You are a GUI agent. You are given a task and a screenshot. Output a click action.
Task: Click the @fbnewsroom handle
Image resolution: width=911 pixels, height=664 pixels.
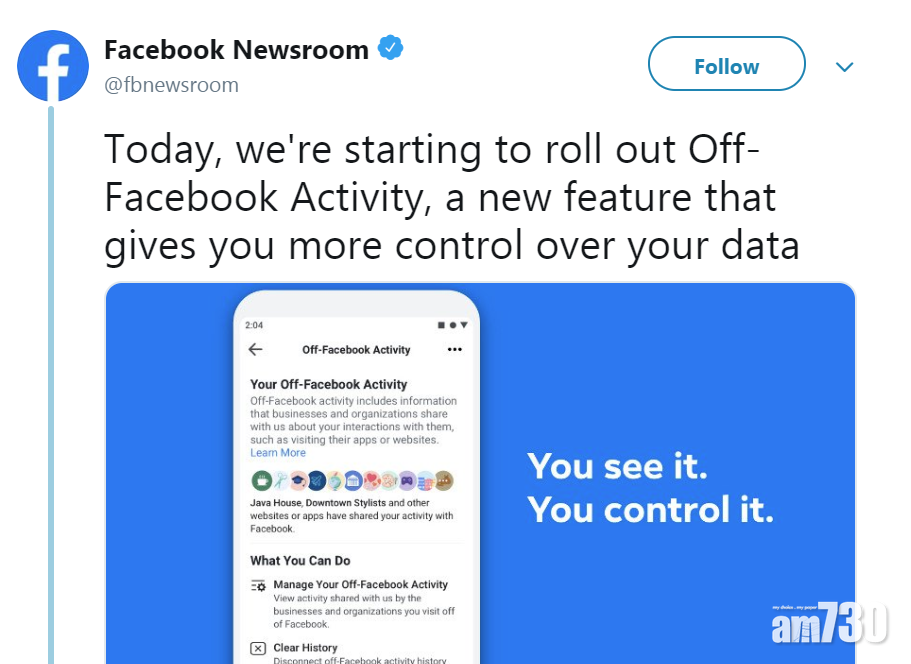[172, 85]
